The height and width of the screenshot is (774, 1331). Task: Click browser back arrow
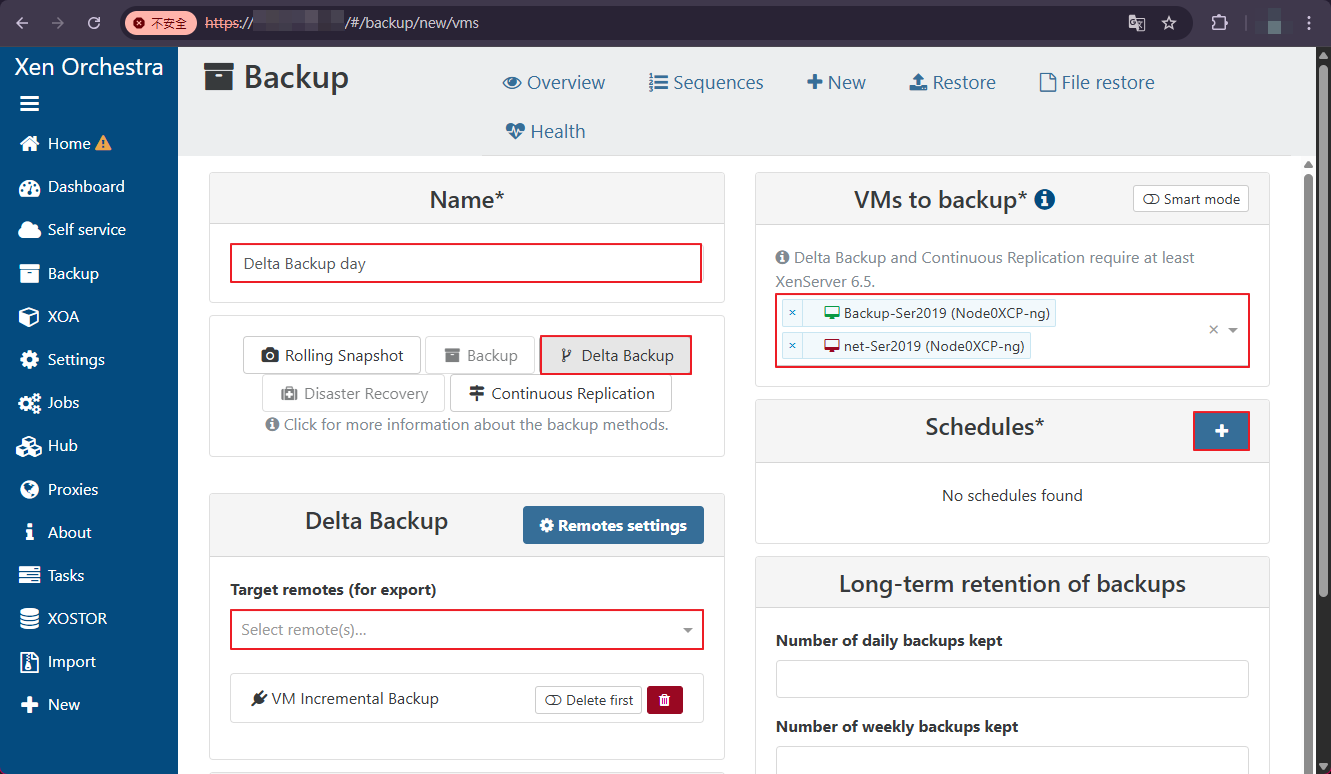[22, 22]
